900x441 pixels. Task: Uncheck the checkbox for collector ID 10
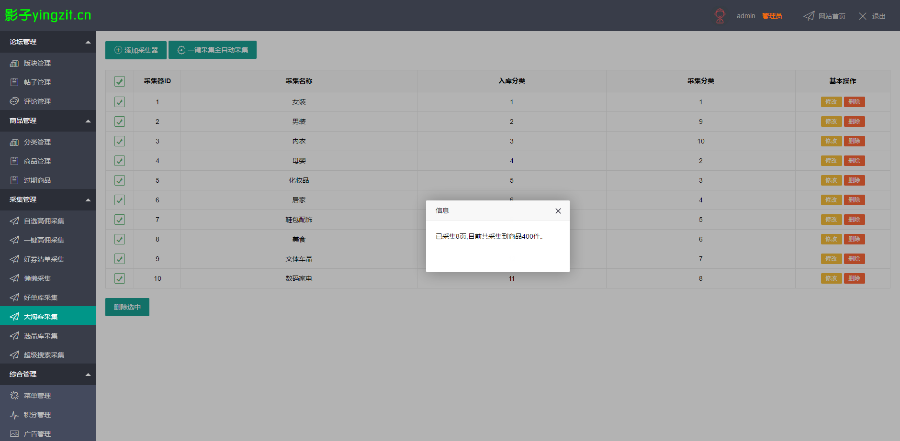point(119,278)
